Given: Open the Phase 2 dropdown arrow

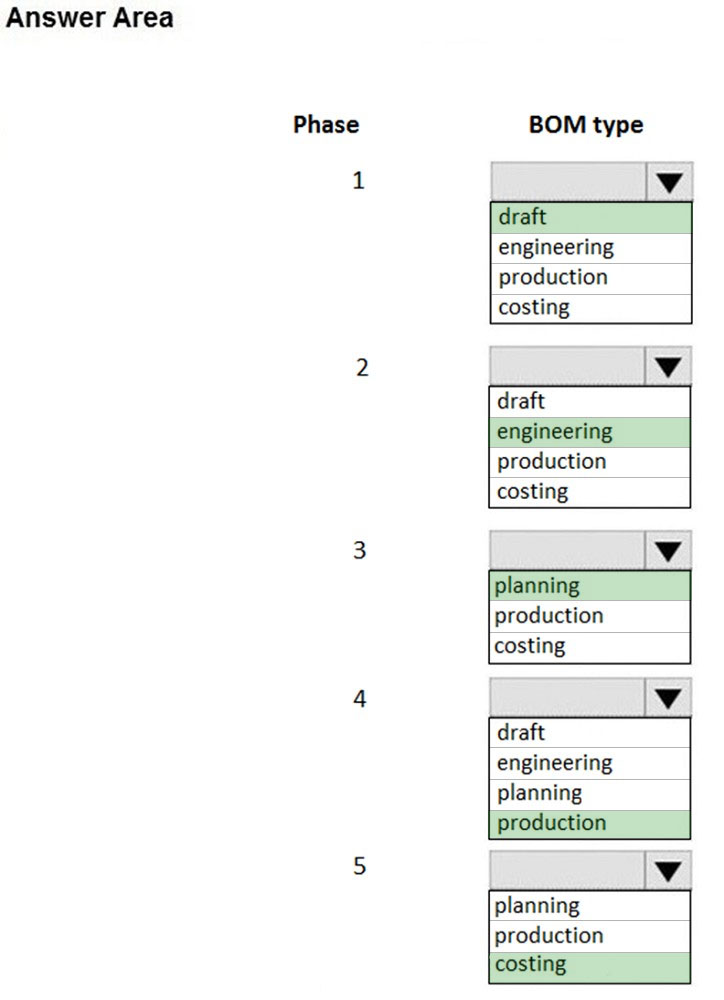Looking at the screenshot, I should click(x=668, y=367).
